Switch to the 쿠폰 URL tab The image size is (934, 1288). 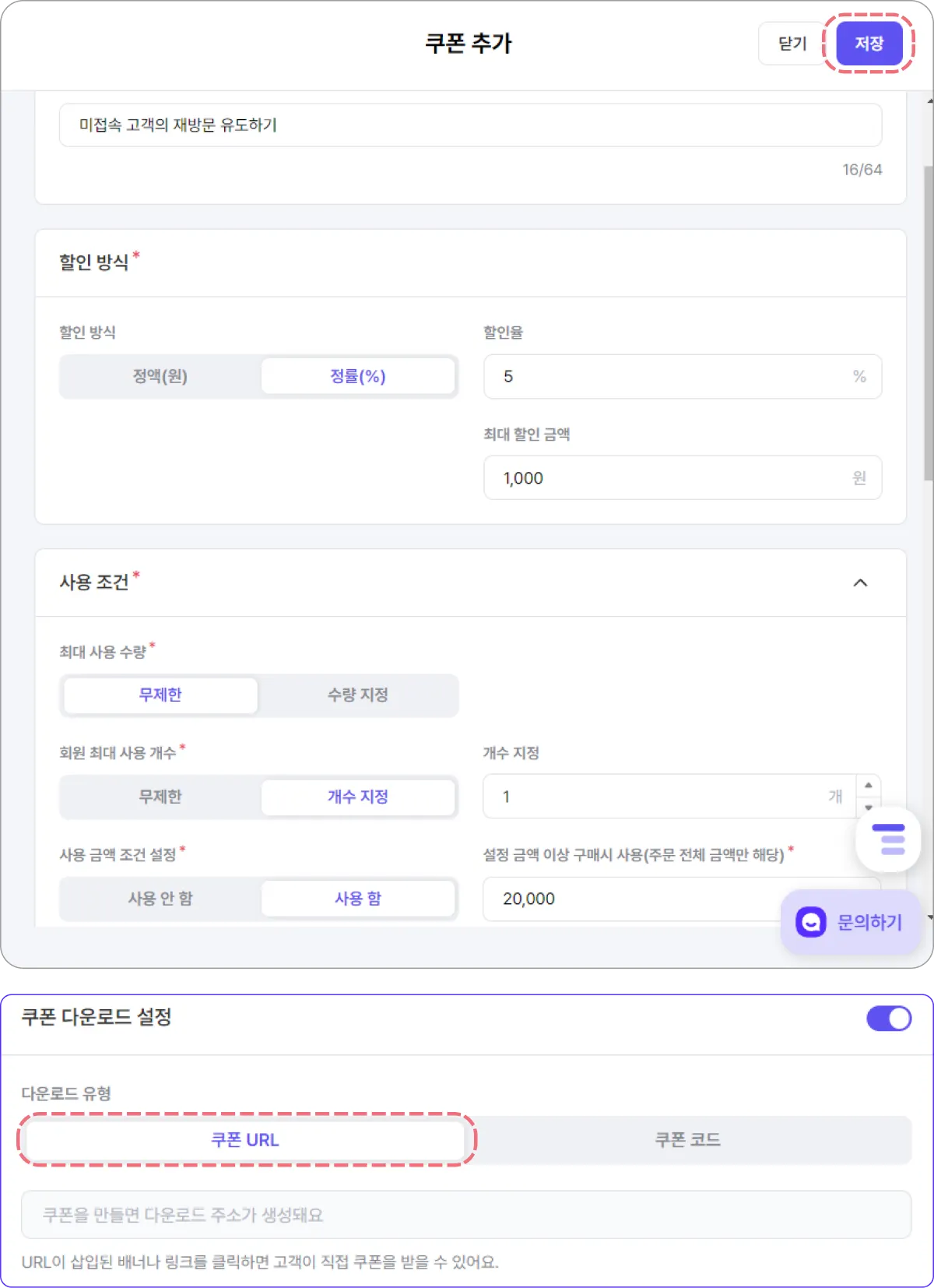click(245, 1140)
